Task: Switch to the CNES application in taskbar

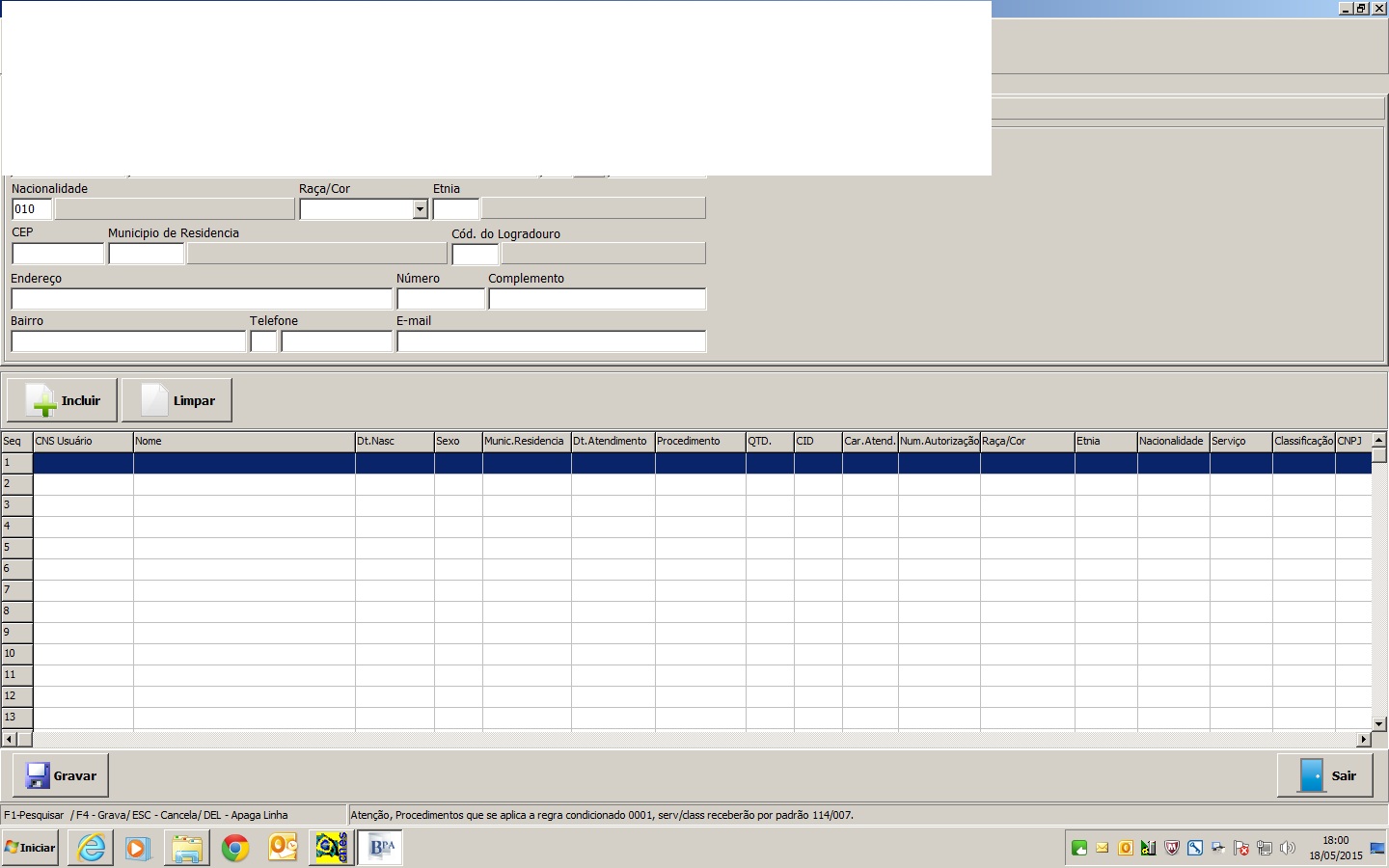Action: [x=332, y=848]
